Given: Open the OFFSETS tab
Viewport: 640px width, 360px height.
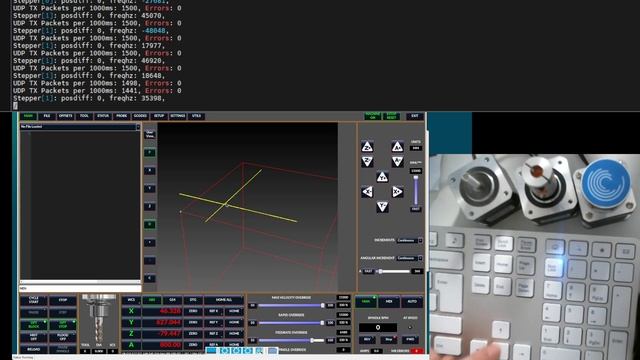Looking at the screenshot, I should (x=65, y=116).
